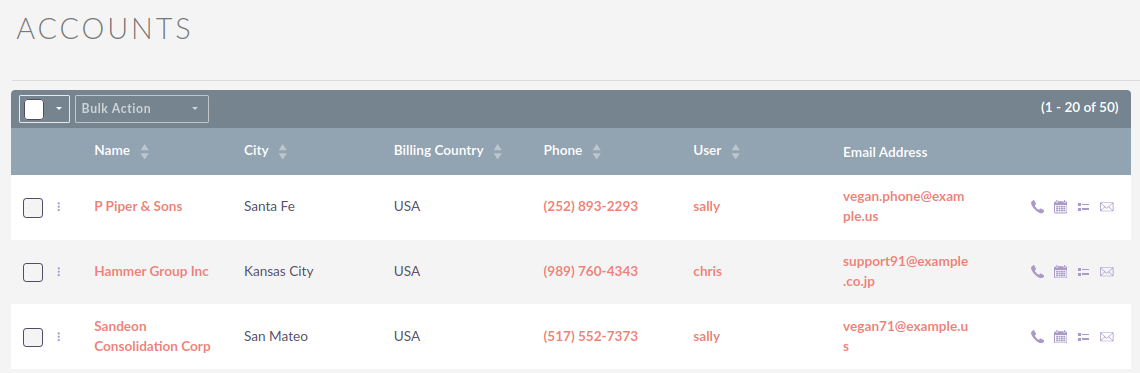Open the Bulk Action dropdown
1140x373 pixels.
tap(142, 108)
